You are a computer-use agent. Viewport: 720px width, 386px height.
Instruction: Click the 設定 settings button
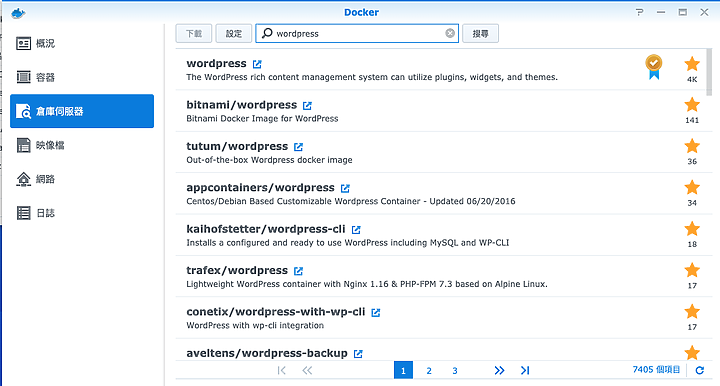[x=234, y=34]
